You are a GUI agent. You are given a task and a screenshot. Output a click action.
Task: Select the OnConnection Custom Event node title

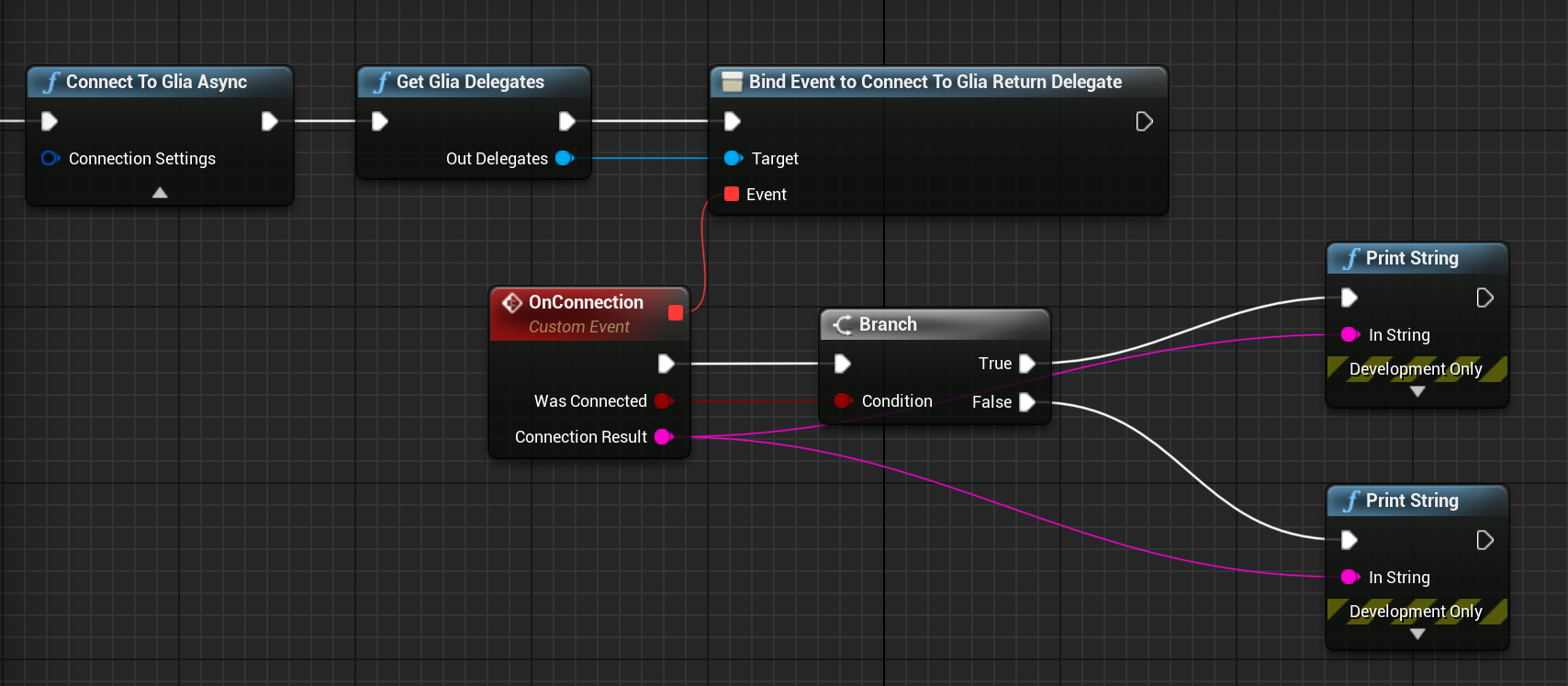[586, 303]
